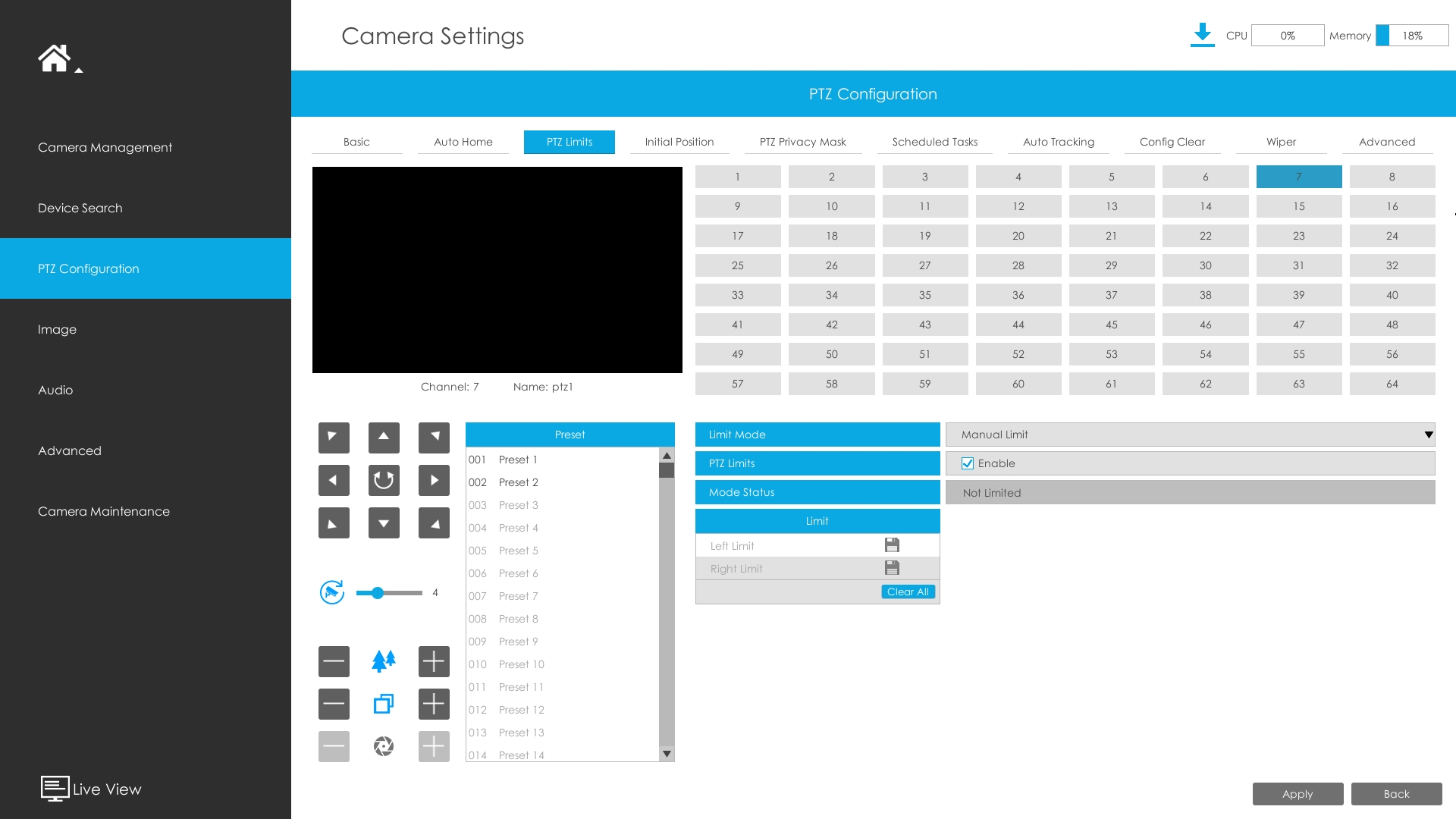Save the Right Limit with the floppy icon
Screen dimensions: 1456x819
892,568
